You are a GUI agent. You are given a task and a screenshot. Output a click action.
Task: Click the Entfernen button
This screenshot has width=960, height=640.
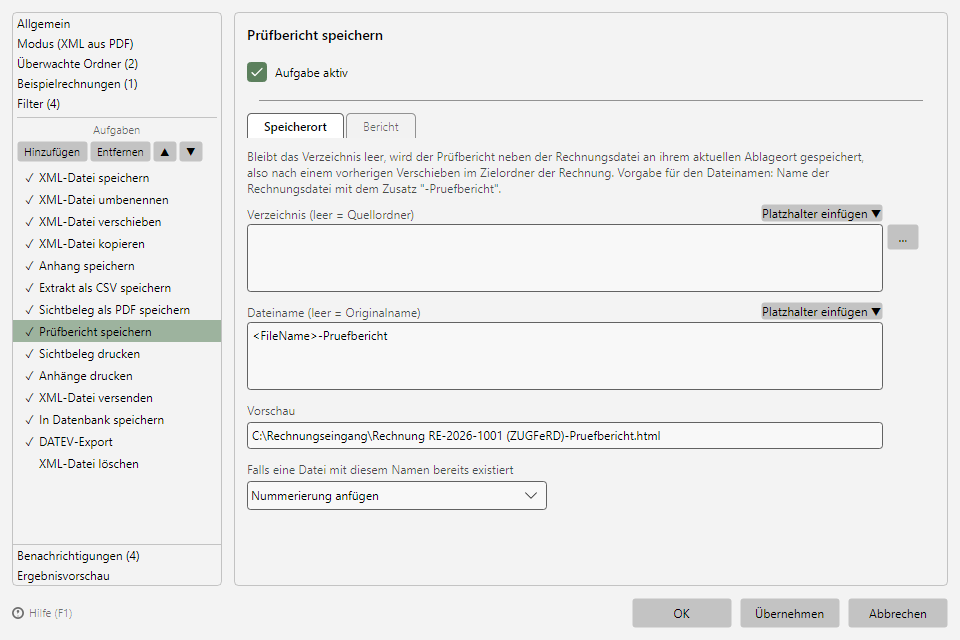120,152
